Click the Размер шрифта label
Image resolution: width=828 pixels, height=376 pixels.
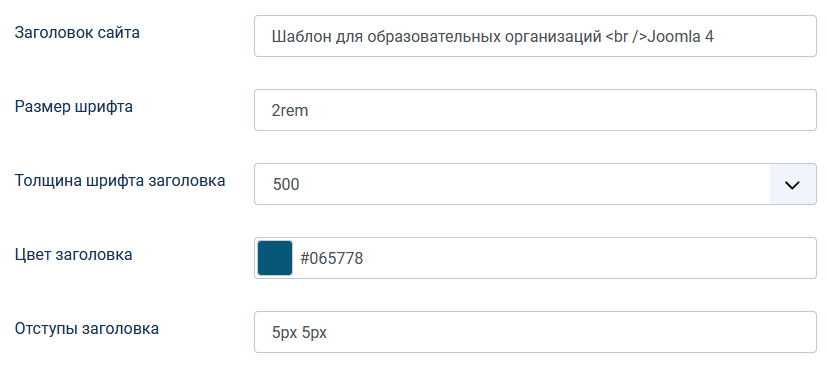point(73,107)
